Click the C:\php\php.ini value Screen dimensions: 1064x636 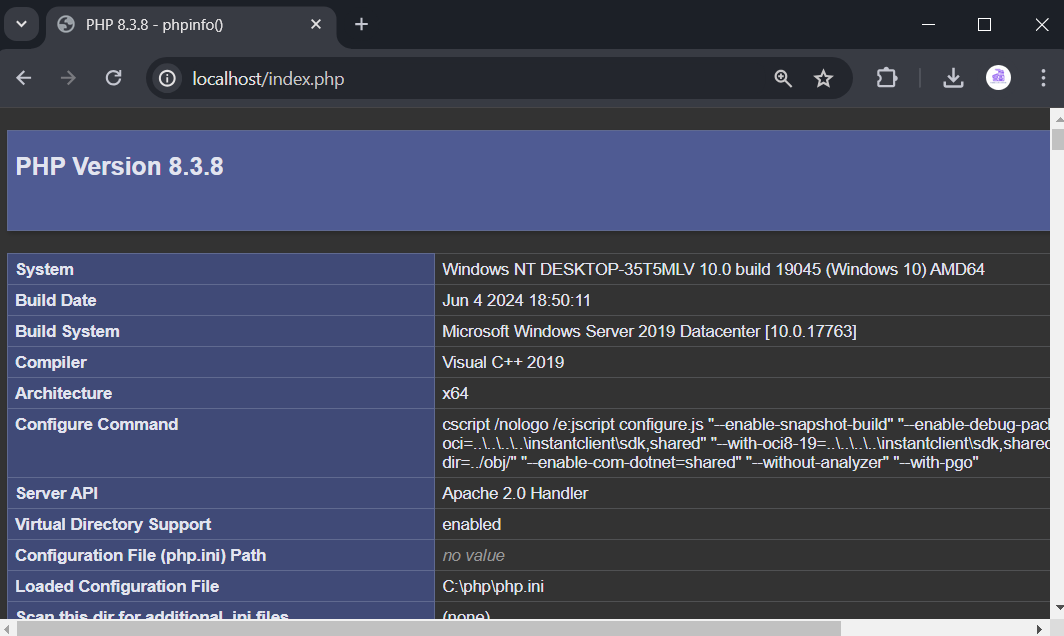493,586
